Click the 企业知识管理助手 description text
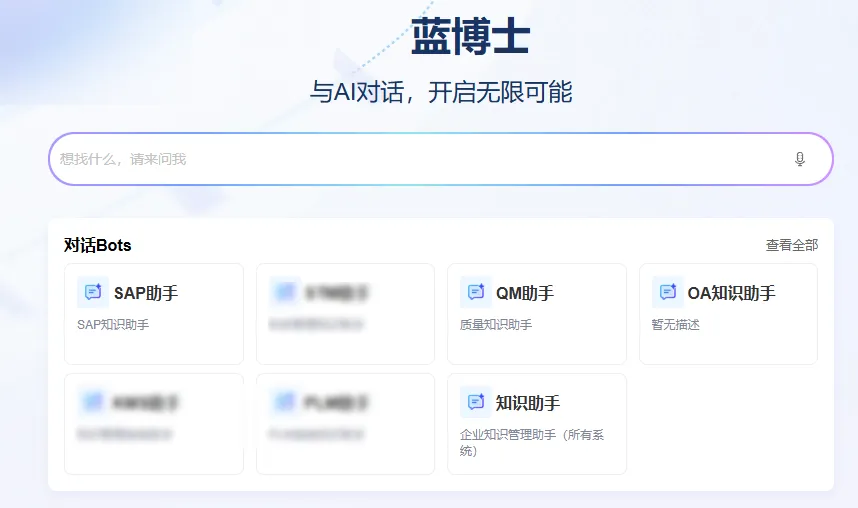 click(x=540, y=436)
